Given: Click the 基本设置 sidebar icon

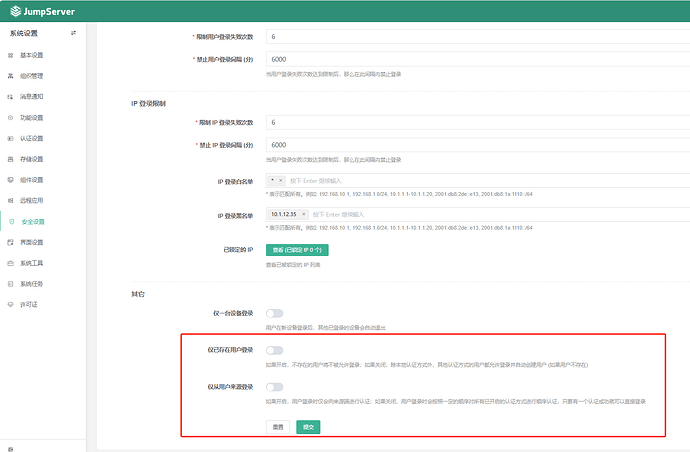Looking at the screenshot, I should coord(11,55).
